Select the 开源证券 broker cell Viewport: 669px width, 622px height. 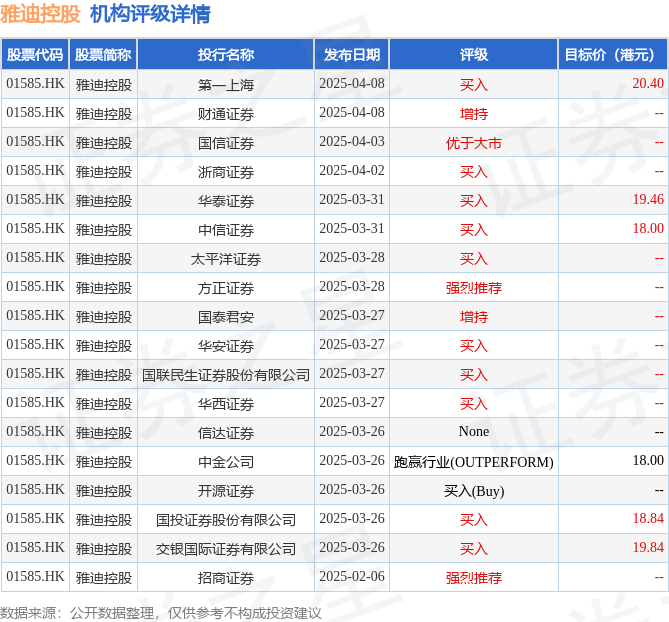pyautogui.click(x=226, y=491)
